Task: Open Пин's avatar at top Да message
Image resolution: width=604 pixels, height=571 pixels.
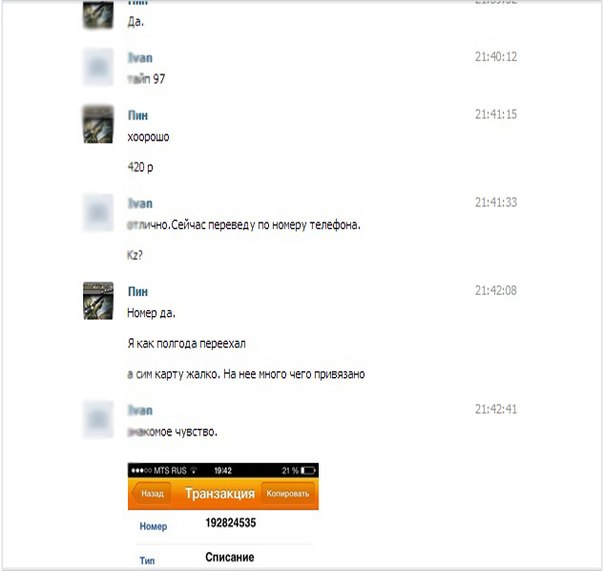Action: (x=98, y=15)
